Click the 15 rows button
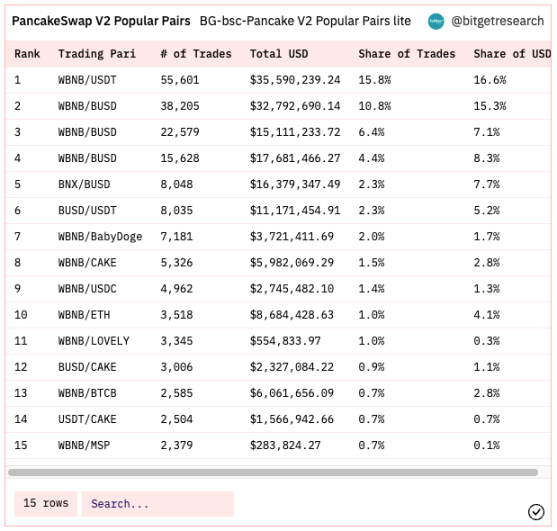The image size is (557, 531). pyautogui.click(x=46, y=504)
